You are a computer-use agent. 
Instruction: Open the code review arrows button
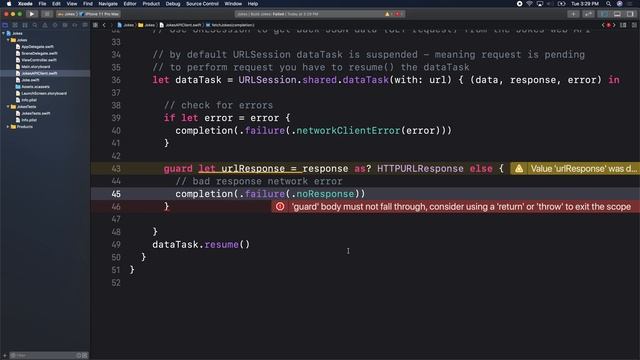(x=588, y=14)
